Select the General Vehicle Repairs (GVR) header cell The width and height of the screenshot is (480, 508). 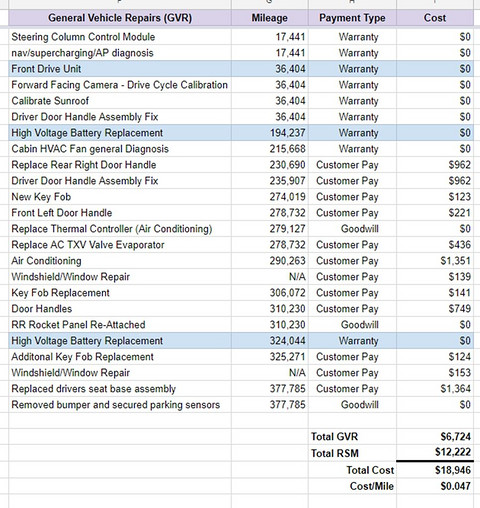click(x=120, y=18)
